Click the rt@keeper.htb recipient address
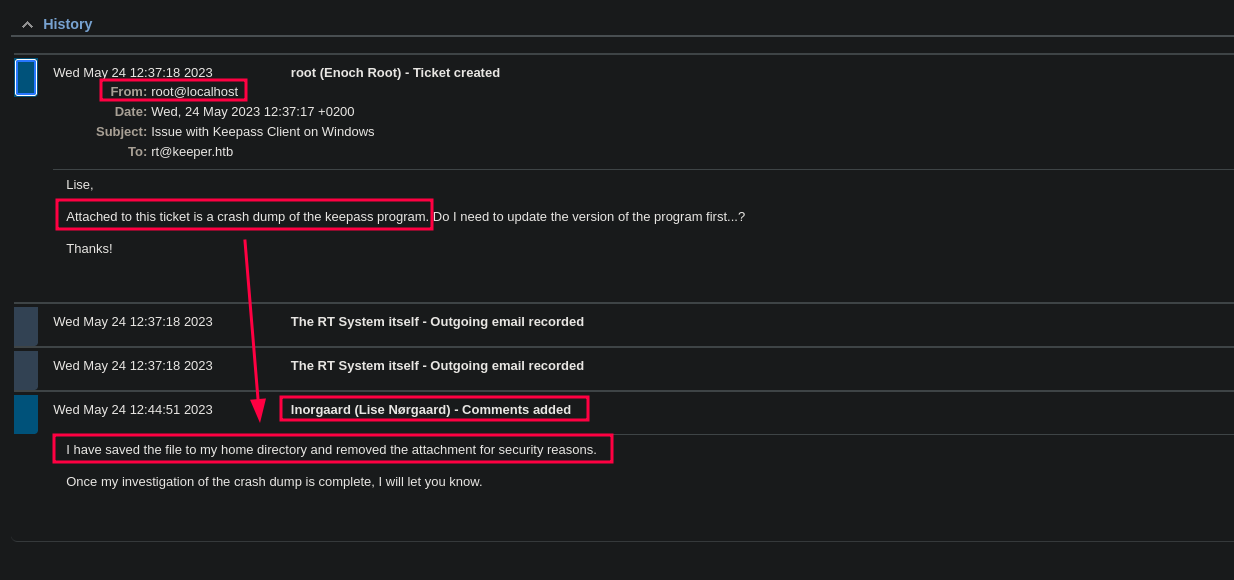Screen dimensions: 1234x580 pyautogui.click(x=192, y=152)
